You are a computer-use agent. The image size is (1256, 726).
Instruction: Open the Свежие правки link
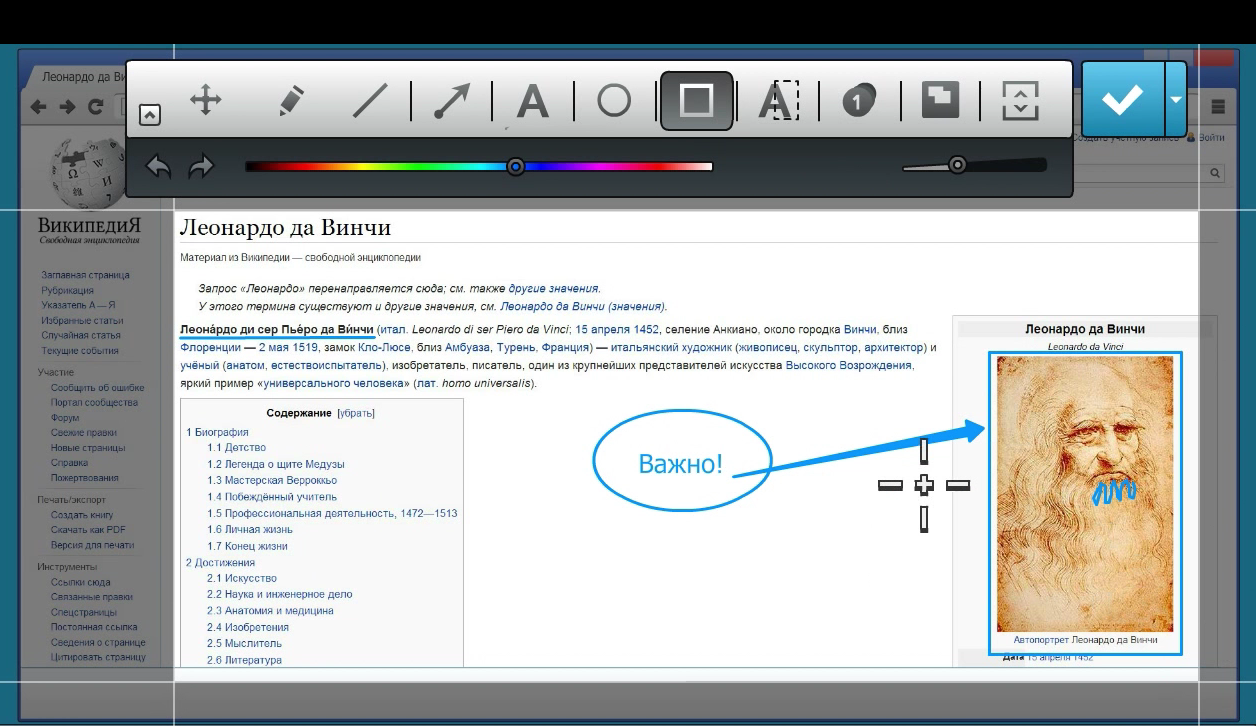click(x=82, y=432)
